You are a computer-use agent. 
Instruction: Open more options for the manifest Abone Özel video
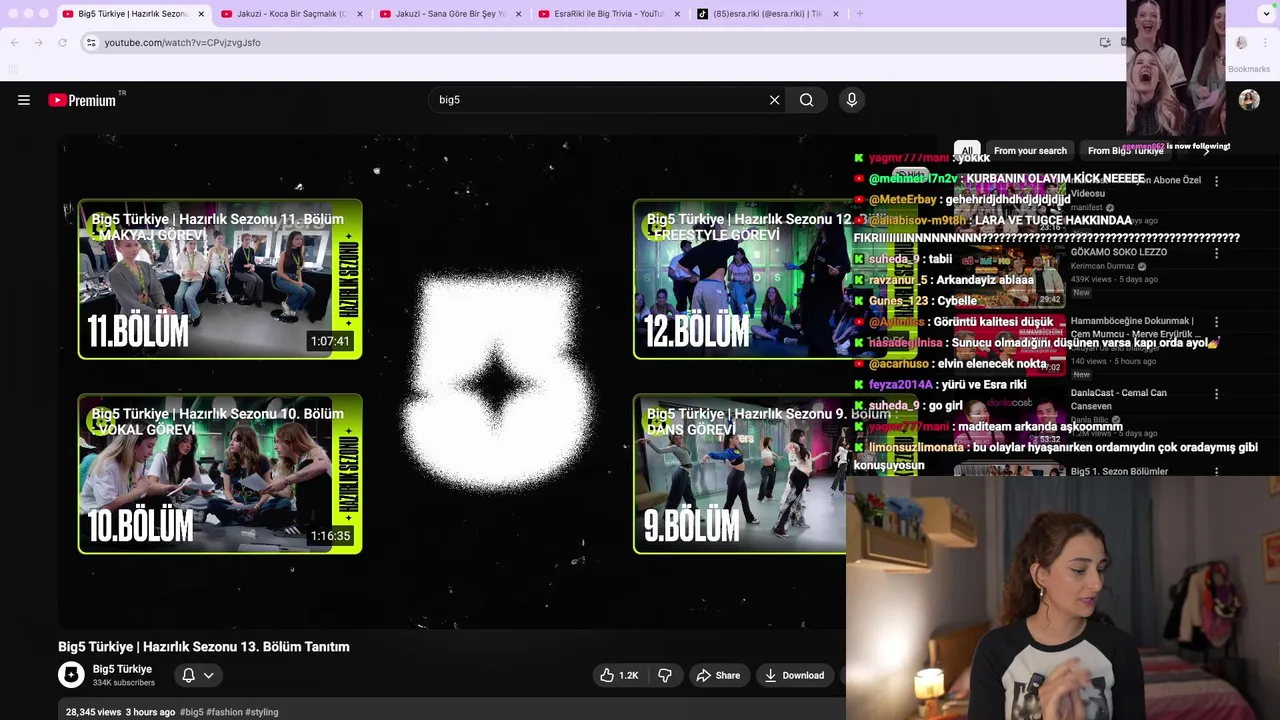click(x=1216, y=181)
